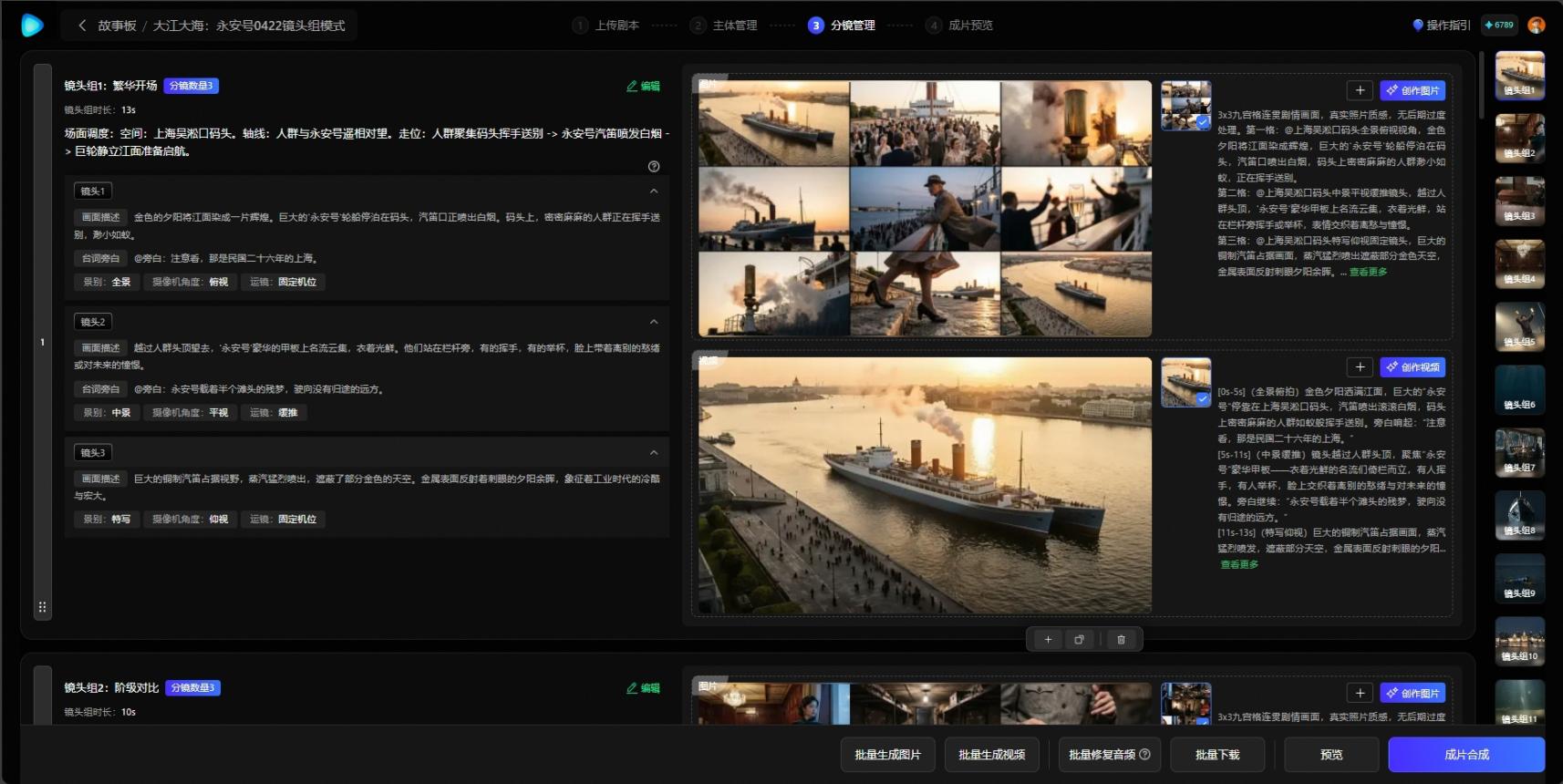Click the 创作视频 button
Screen dimensions: 1563x784
[x=1413, y=366]
